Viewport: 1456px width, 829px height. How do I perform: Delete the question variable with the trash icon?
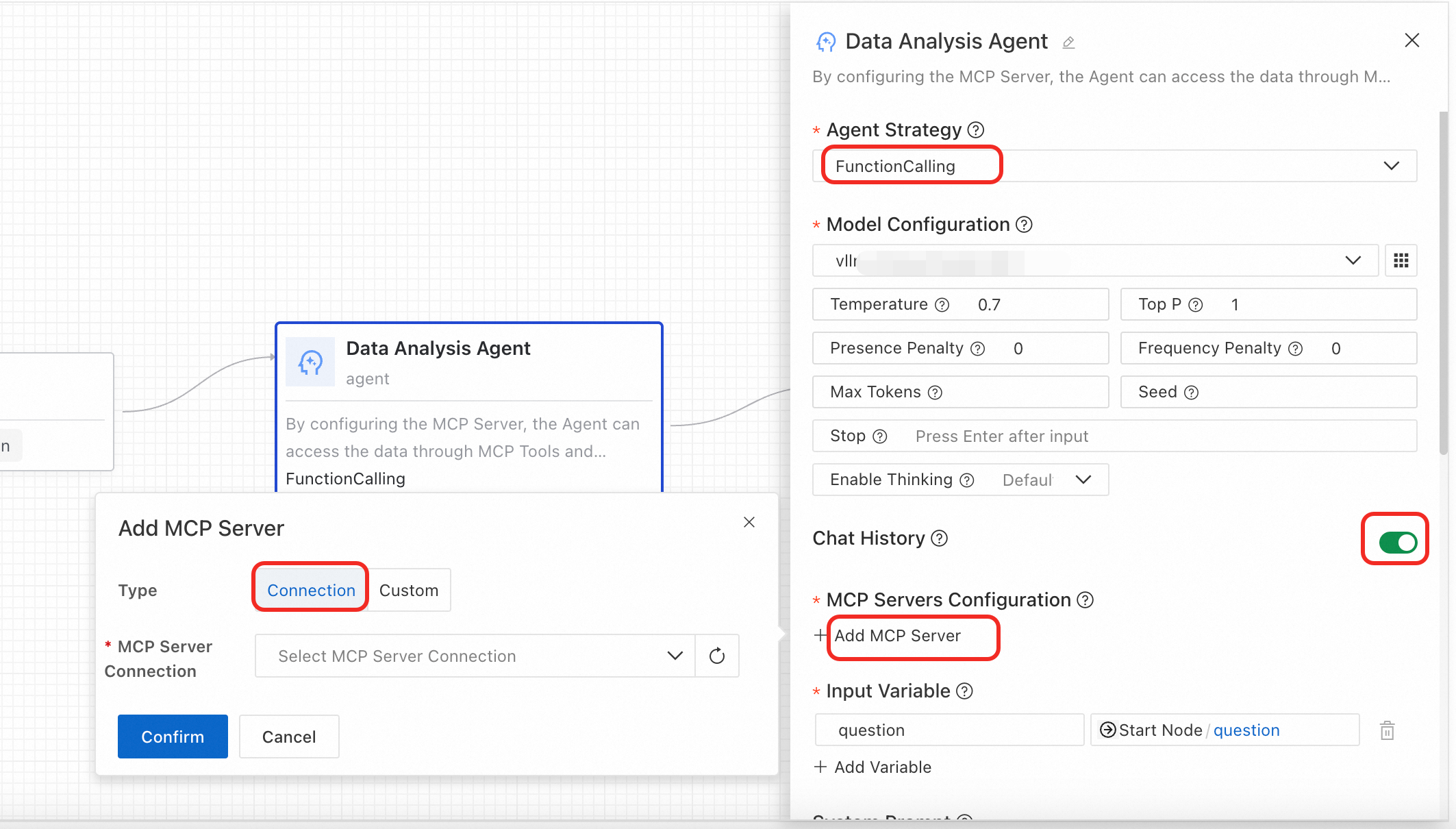(x=1387, y=730)
